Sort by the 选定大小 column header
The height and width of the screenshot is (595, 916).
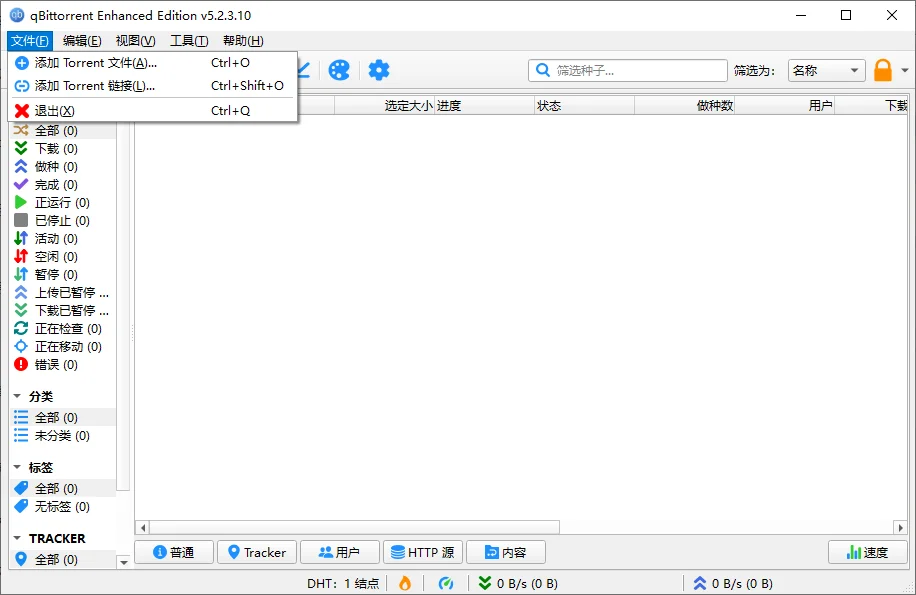pyautogui.click(x=384, y=106)
